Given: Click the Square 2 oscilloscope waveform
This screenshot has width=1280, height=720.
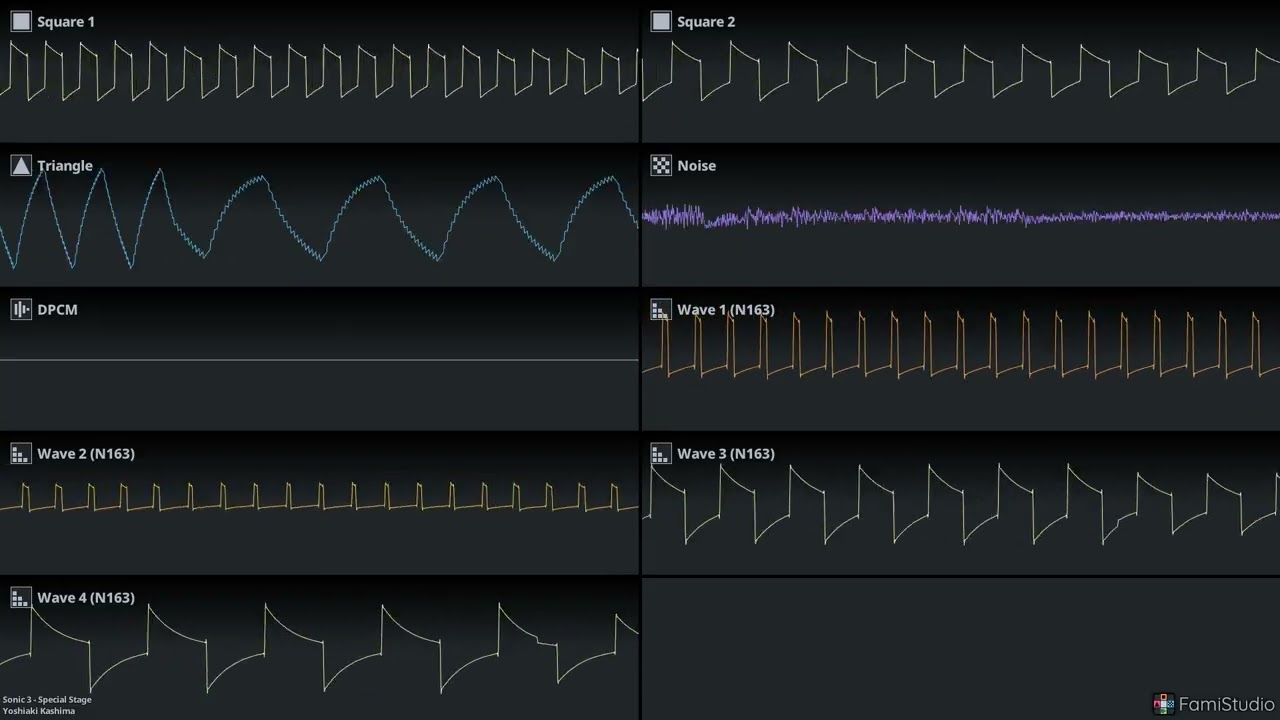Looking at the screenshot, I should (x=960, y=71).
